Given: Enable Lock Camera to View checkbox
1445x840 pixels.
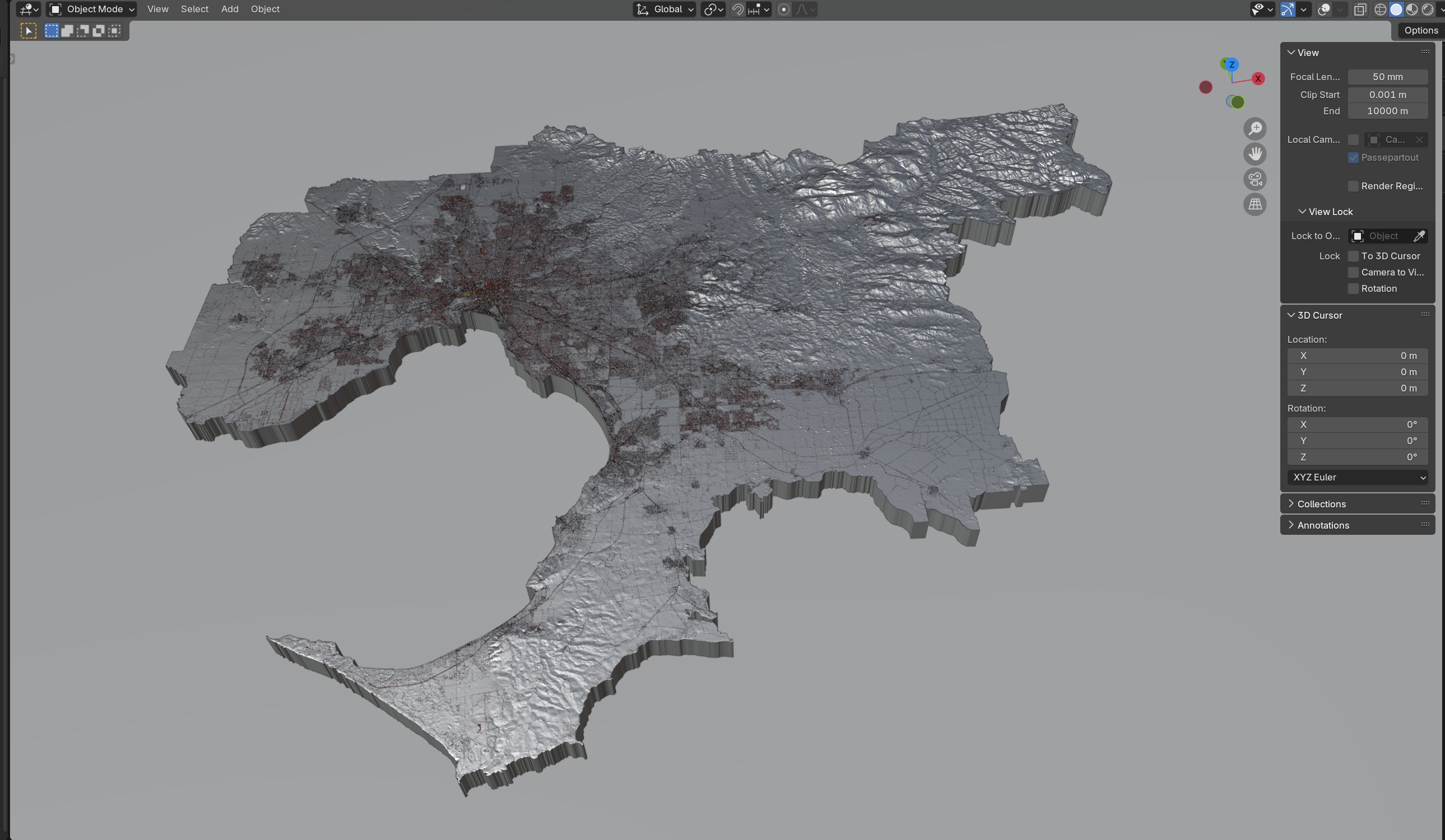Looking at the screenshot, I should pos(1353,272).
